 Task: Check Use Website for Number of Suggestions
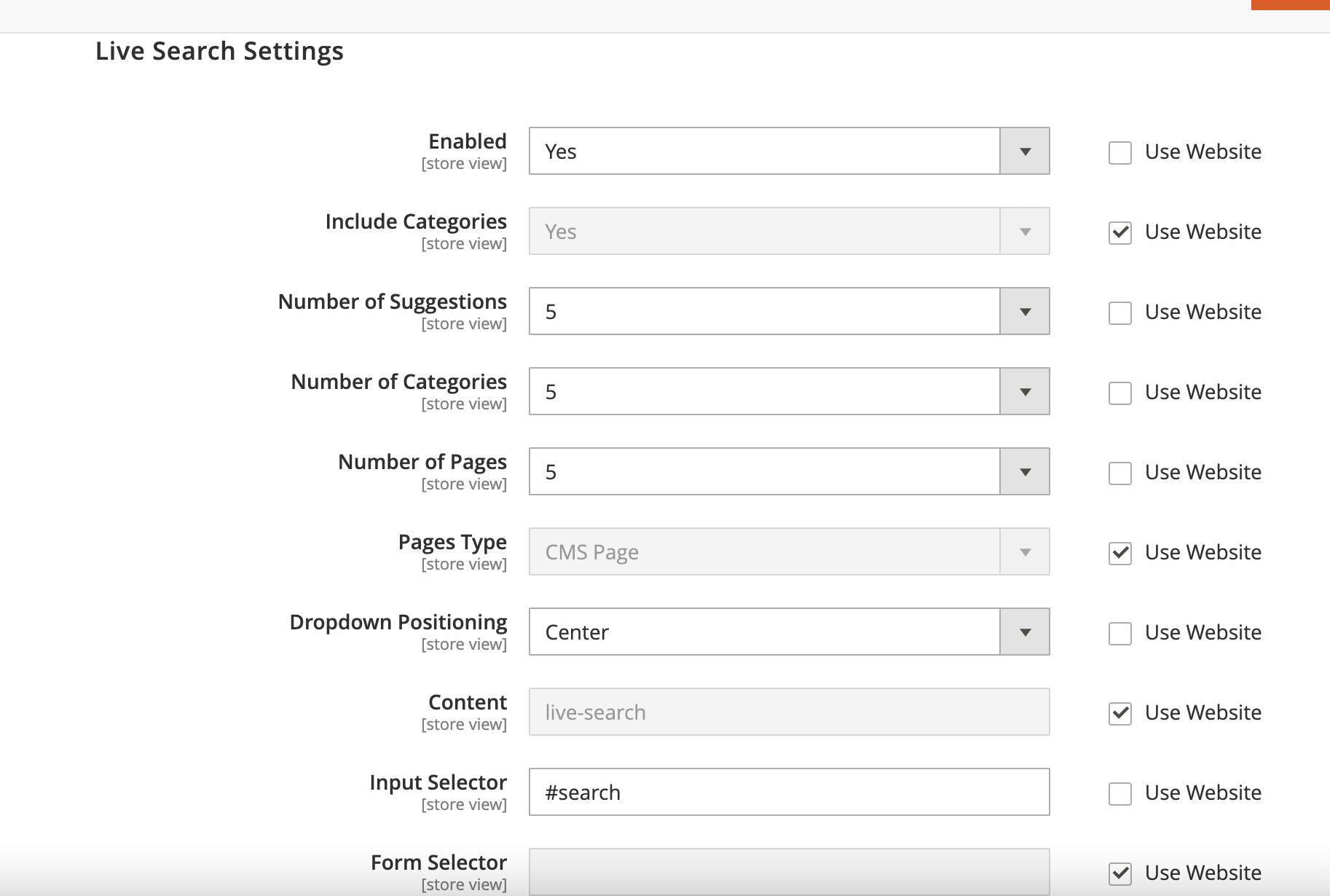(1120, 313)
